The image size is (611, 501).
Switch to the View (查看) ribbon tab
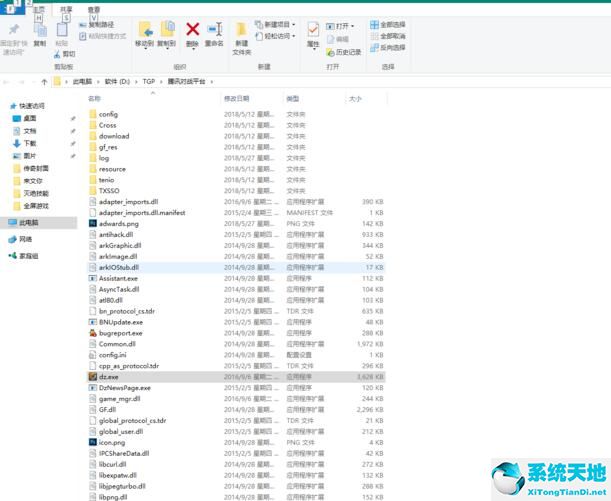click(93, 9)
